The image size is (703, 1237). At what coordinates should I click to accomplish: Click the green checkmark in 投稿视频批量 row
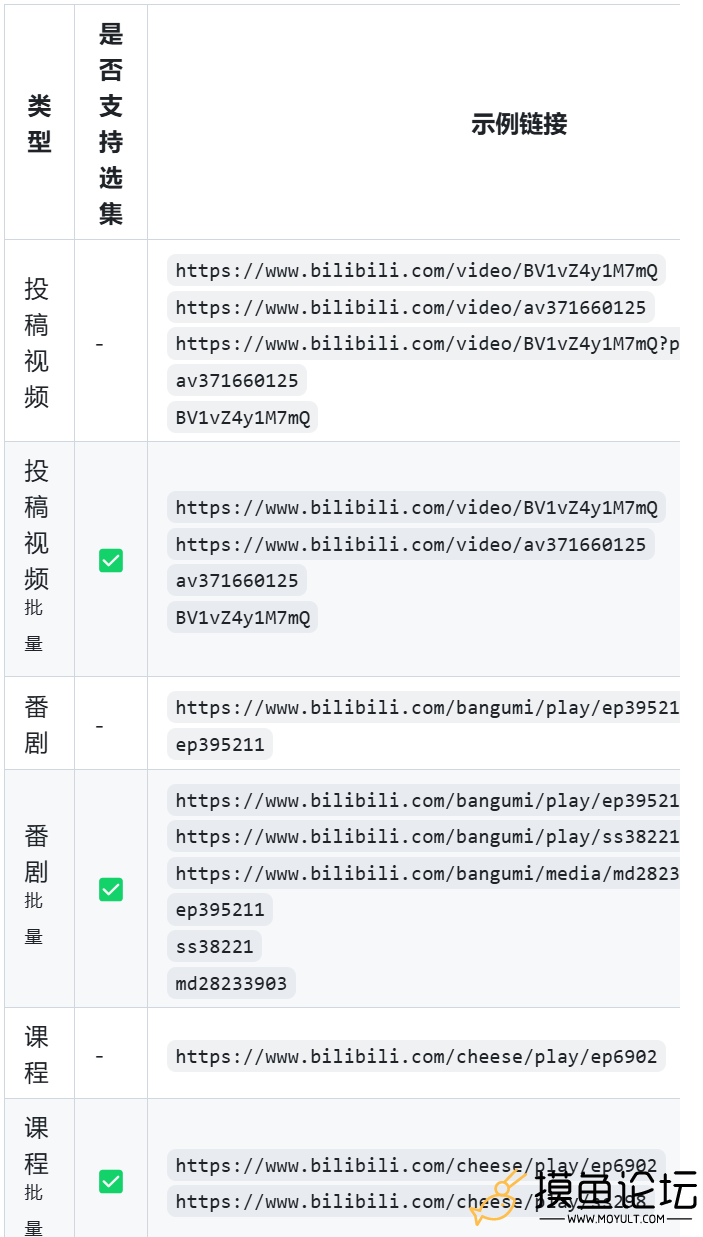111,561
